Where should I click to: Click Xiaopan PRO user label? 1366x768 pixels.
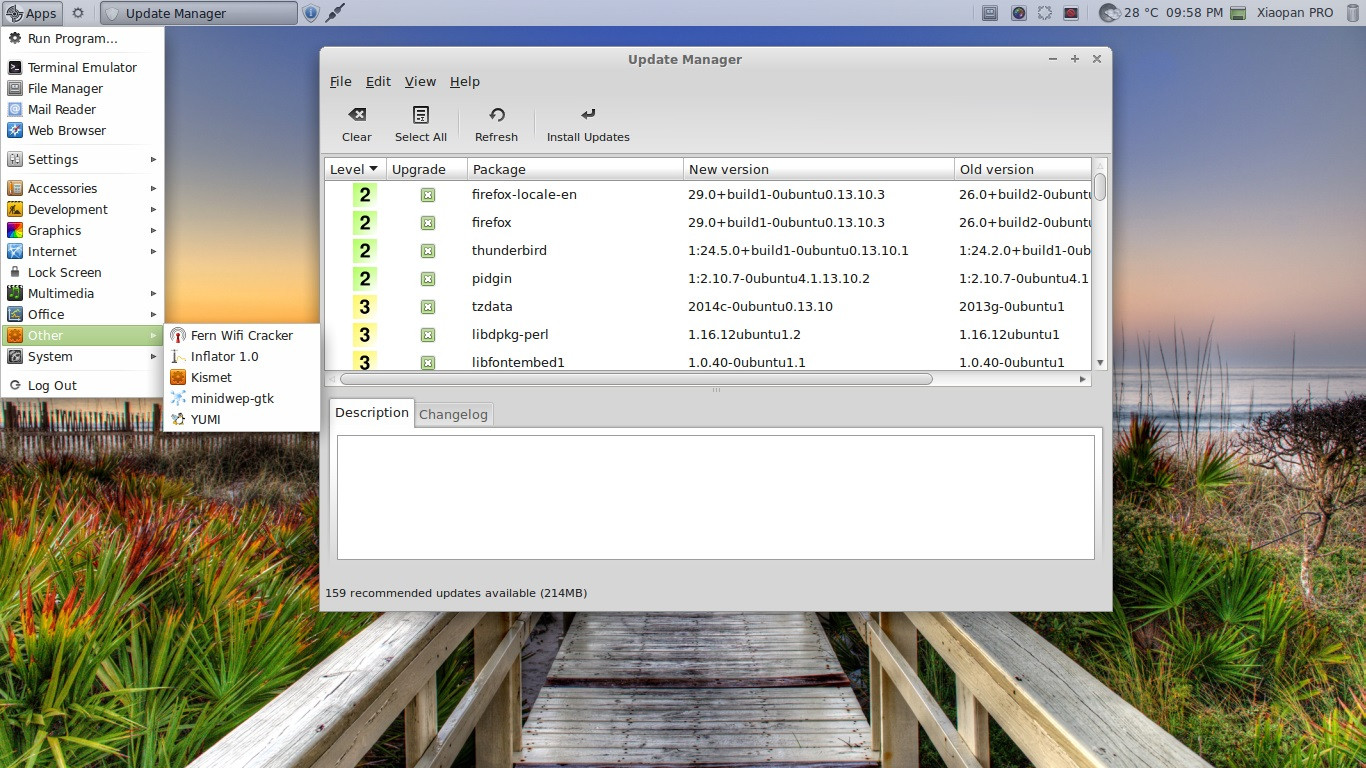click(x=1293, y=13)
